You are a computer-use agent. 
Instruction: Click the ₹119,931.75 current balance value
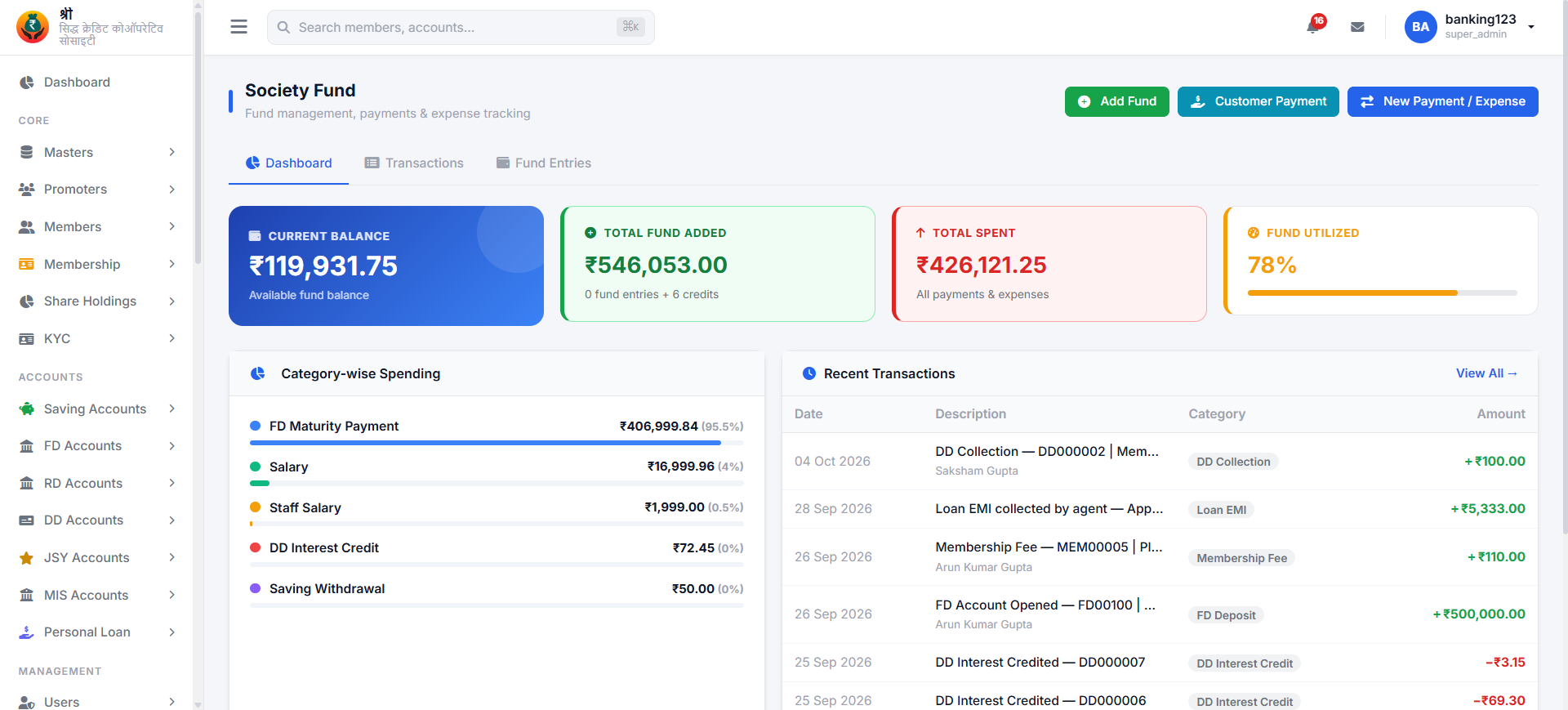click(323, 266)
